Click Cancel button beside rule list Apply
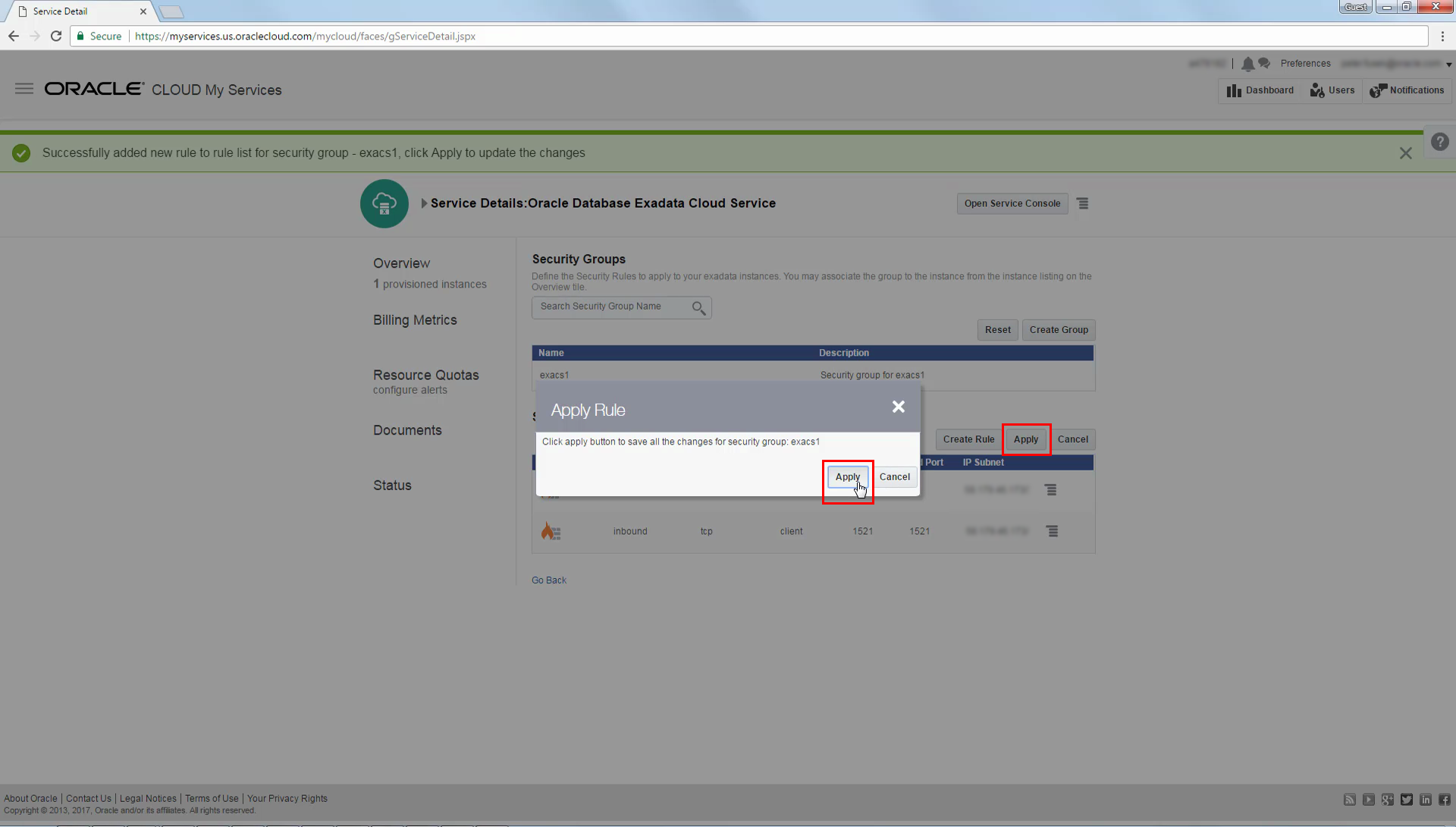 click(x=1072, y=439)
